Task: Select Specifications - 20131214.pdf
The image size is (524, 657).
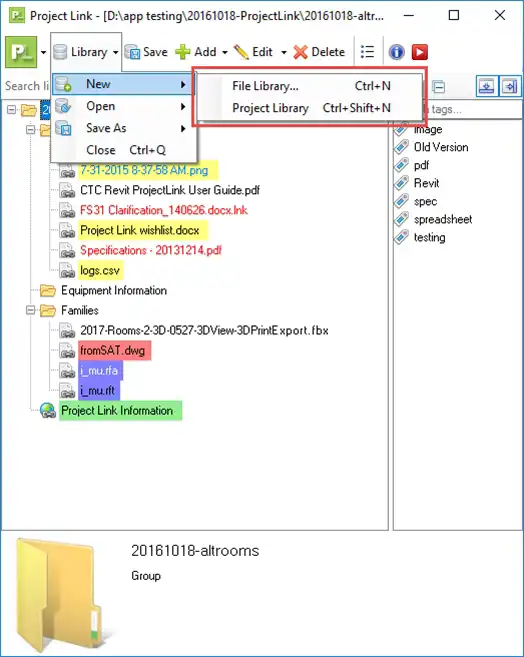Action: [x=151, y=250]
